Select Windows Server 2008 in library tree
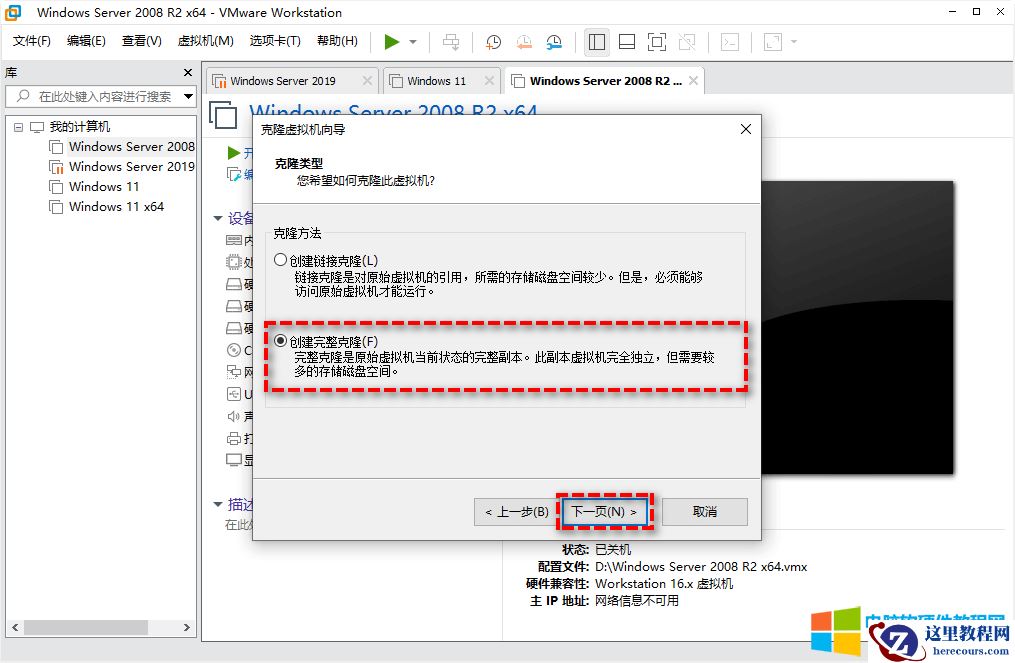Screen dimensions: 1015x663 click(x=131, y=147)
